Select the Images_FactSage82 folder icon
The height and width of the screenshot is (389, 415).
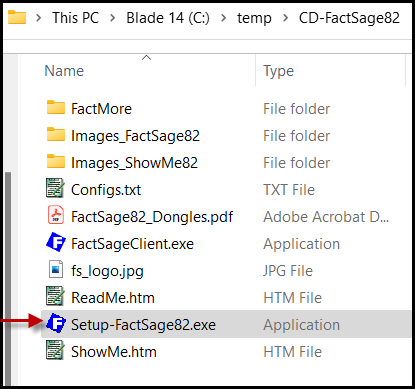(56, 135)
